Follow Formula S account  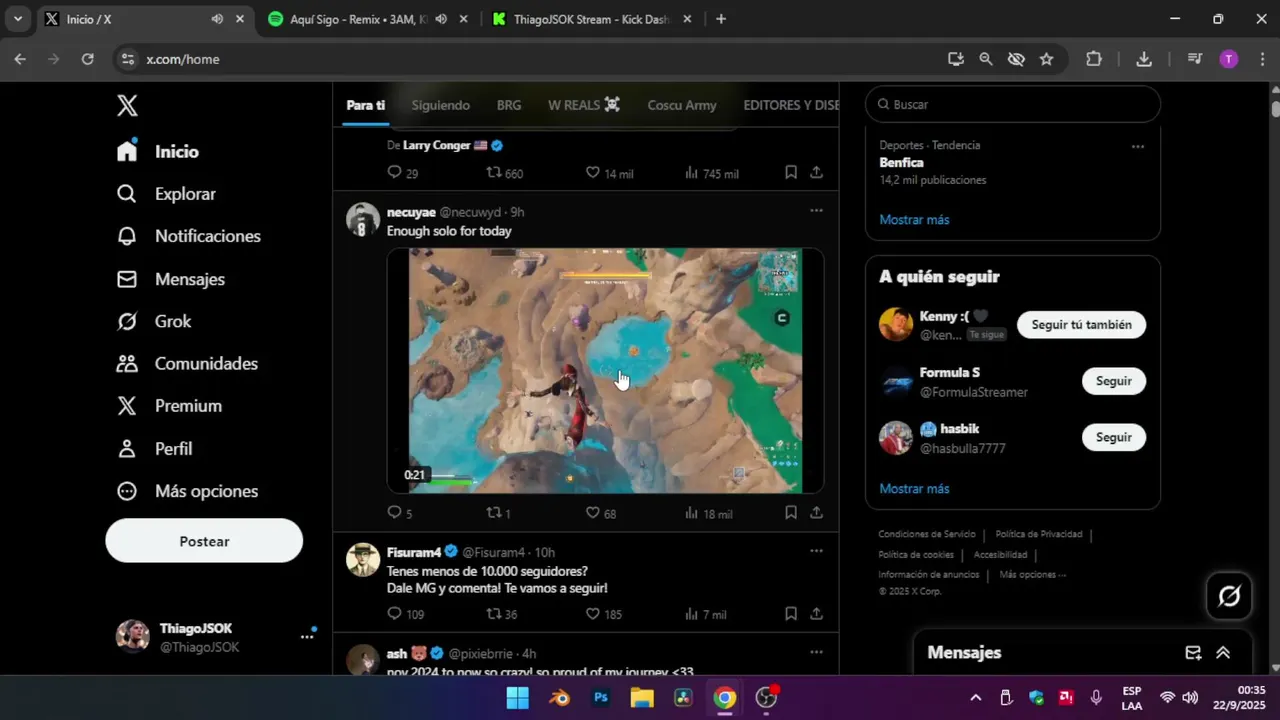pos(1113,381)
